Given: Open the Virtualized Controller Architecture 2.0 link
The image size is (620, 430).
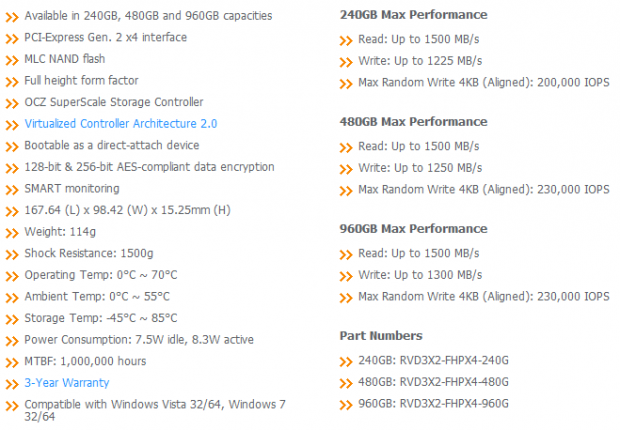Looking at the screenshot, I should (x=121, y=124).
